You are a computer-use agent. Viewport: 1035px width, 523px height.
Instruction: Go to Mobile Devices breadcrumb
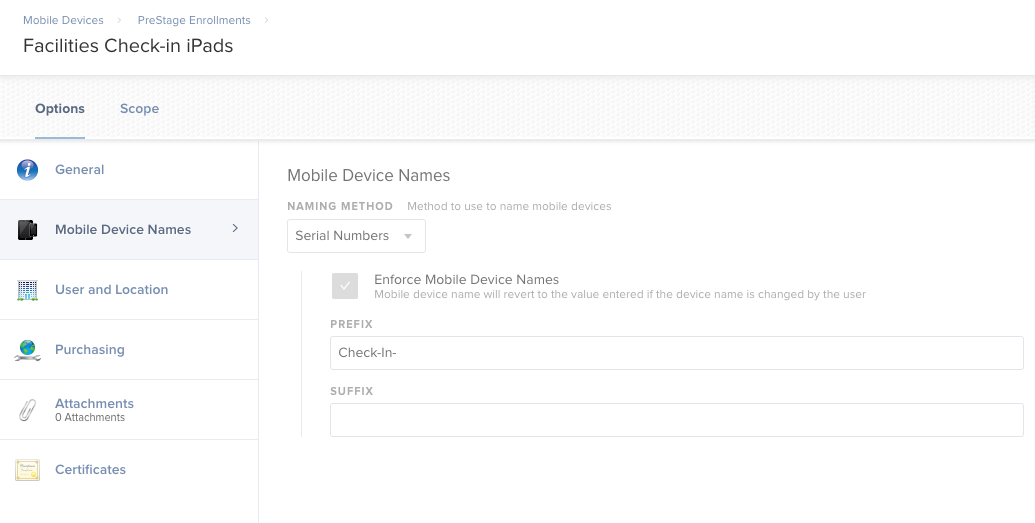63,20
